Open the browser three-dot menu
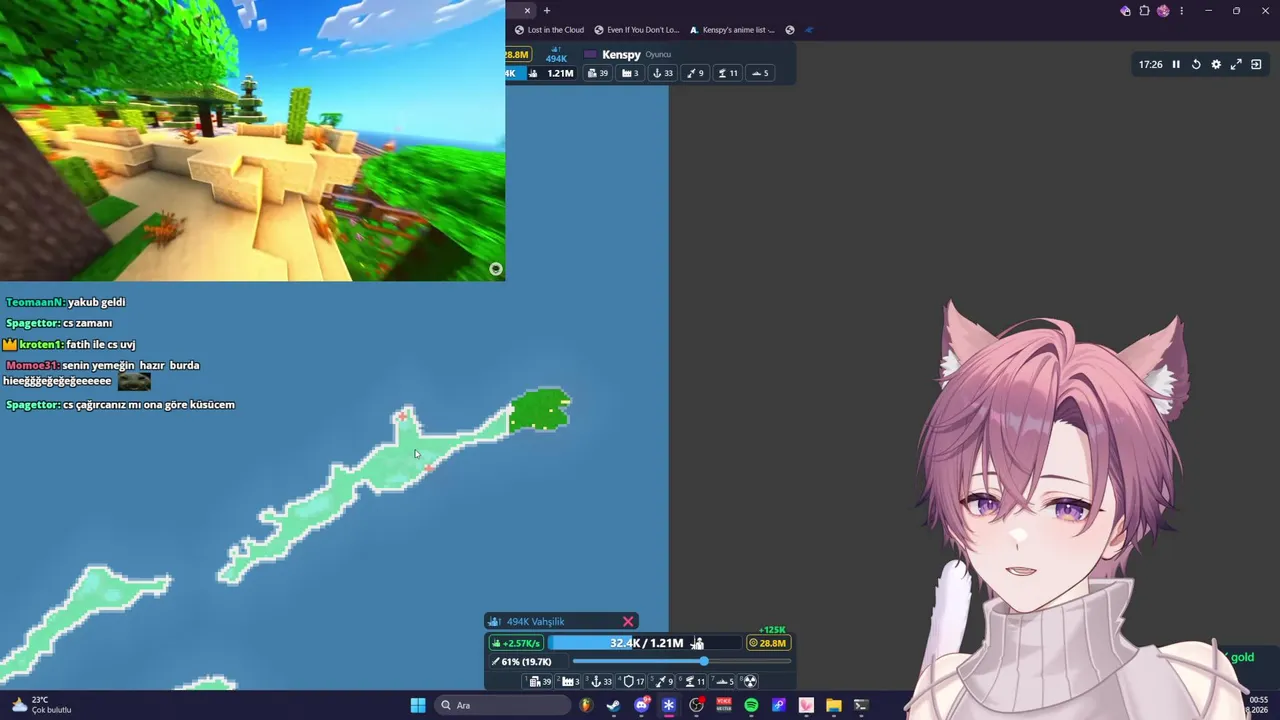The height and width of the screenshot is (720, 1280). pyautogui.click(x=1181, y=11)
